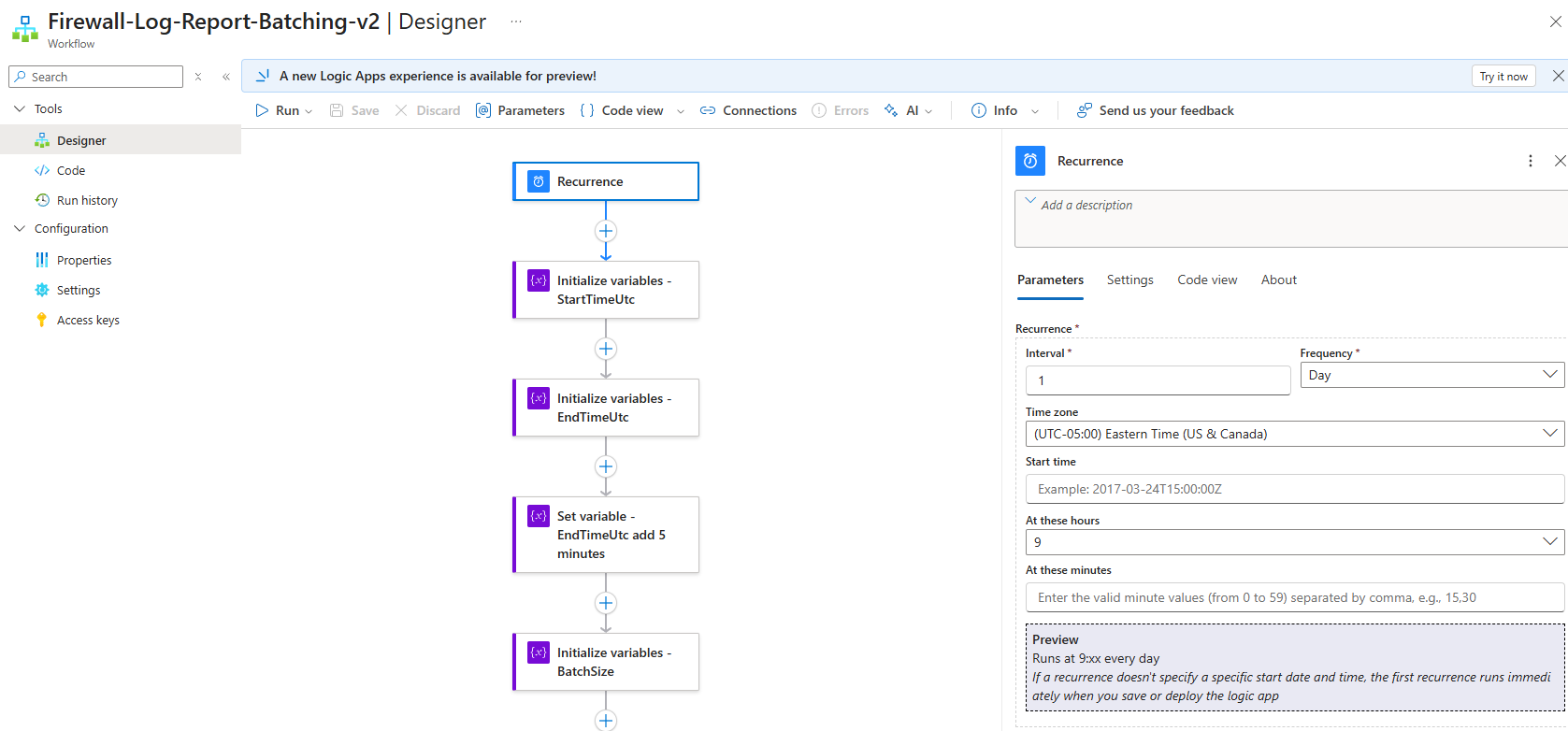
Task: Collapse the left sidebar with double chevron
Action: 225,77
